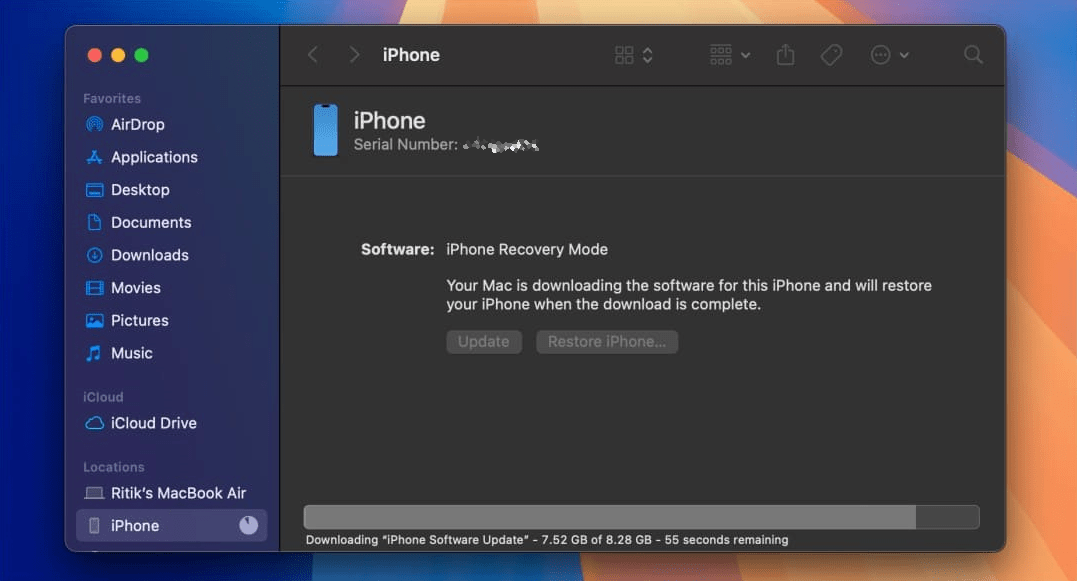The image size is (1077, 581).
Task: Click the Music note icon
Action: [94, 353]
